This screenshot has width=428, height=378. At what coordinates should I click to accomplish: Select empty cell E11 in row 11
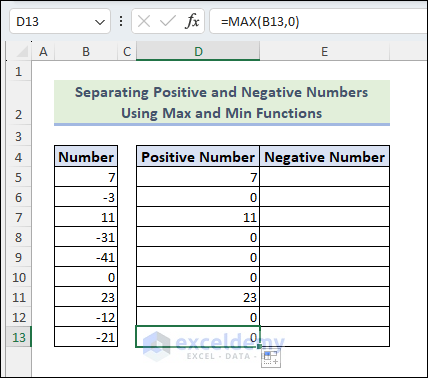[x=324, y=297]
